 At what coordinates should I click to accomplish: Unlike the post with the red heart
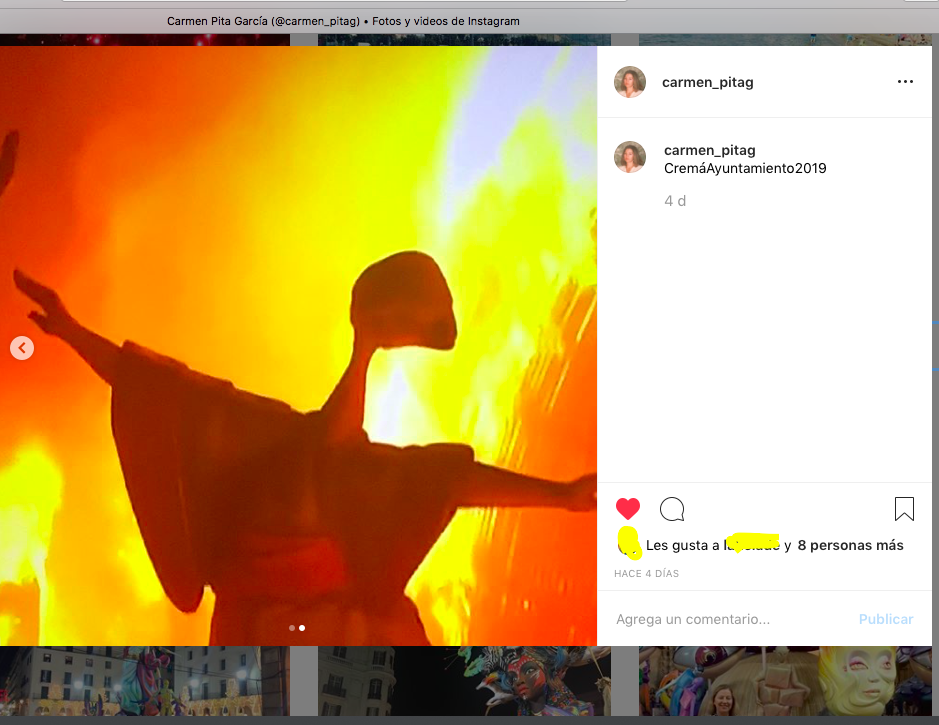pyautogui.click(x=628, y=509)
